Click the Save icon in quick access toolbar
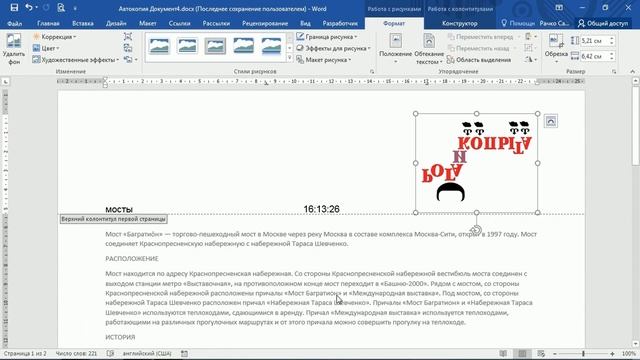Image resolution: width=640 pixels, height=360 pixels. click(x=14, y=8)
